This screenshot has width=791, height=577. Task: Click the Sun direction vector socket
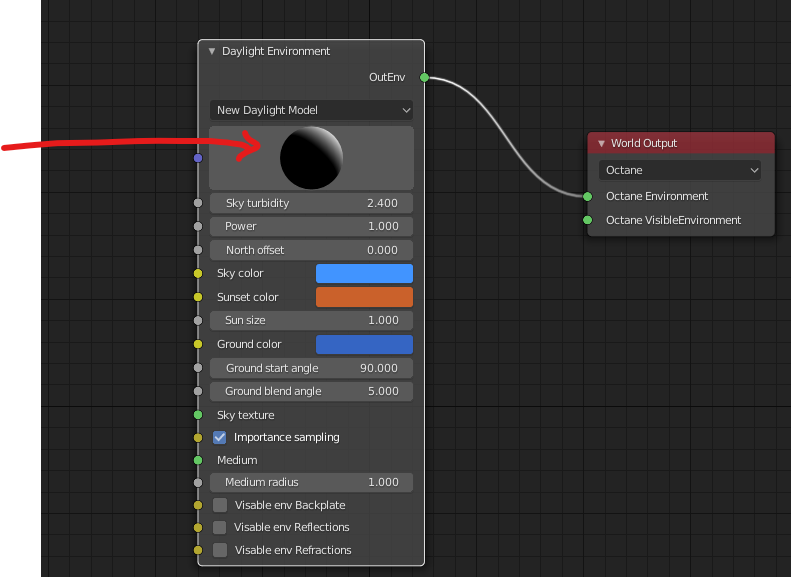point(198,158)
